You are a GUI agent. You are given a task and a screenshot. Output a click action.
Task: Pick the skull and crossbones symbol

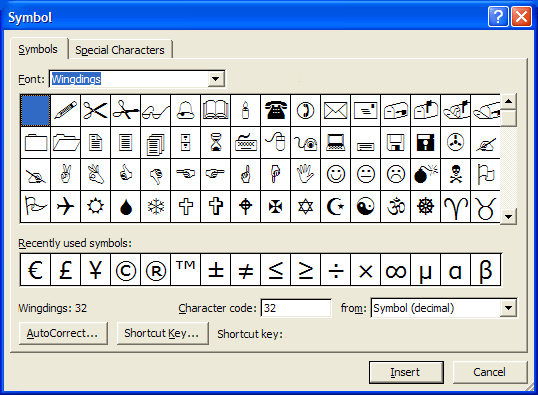(456, 174)
